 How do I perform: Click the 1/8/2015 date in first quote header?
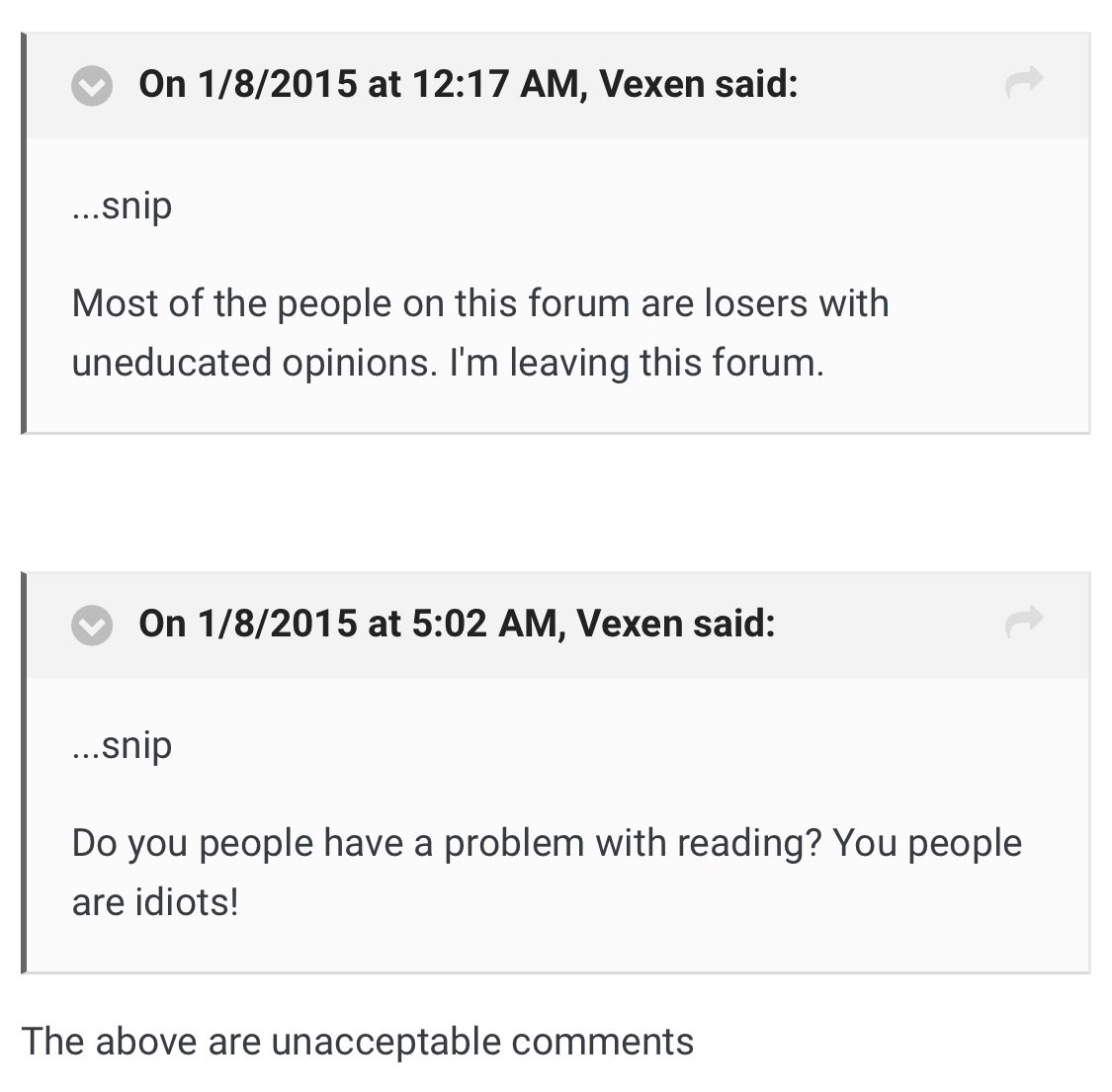(277, 84)
